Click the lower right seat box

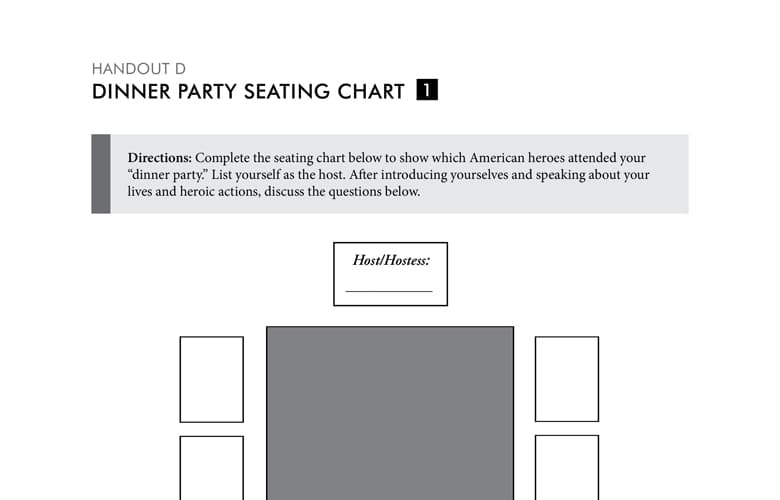(x=566, y=467)
